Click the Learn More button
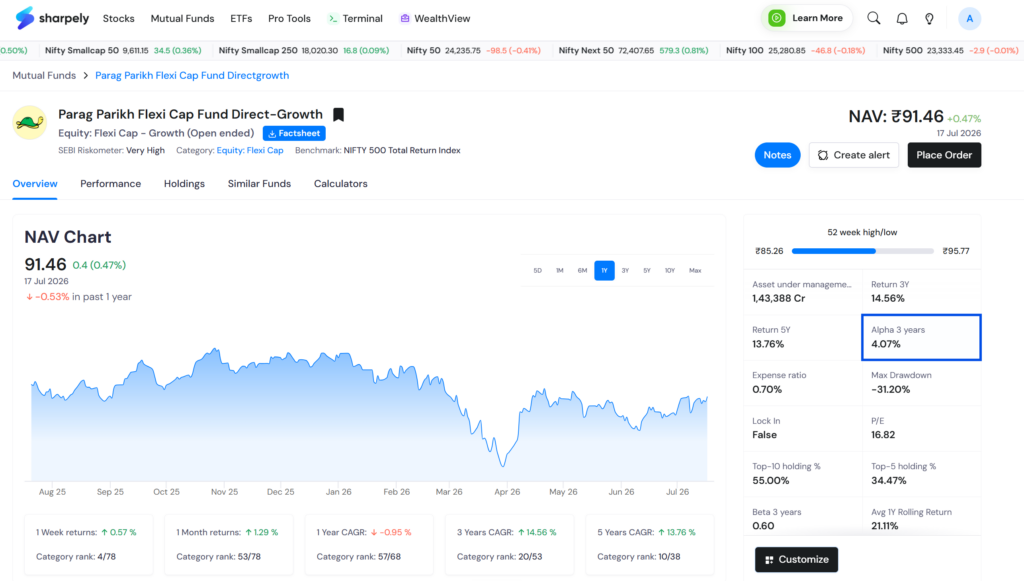The image size is (1024, 581). coord(807,18)
